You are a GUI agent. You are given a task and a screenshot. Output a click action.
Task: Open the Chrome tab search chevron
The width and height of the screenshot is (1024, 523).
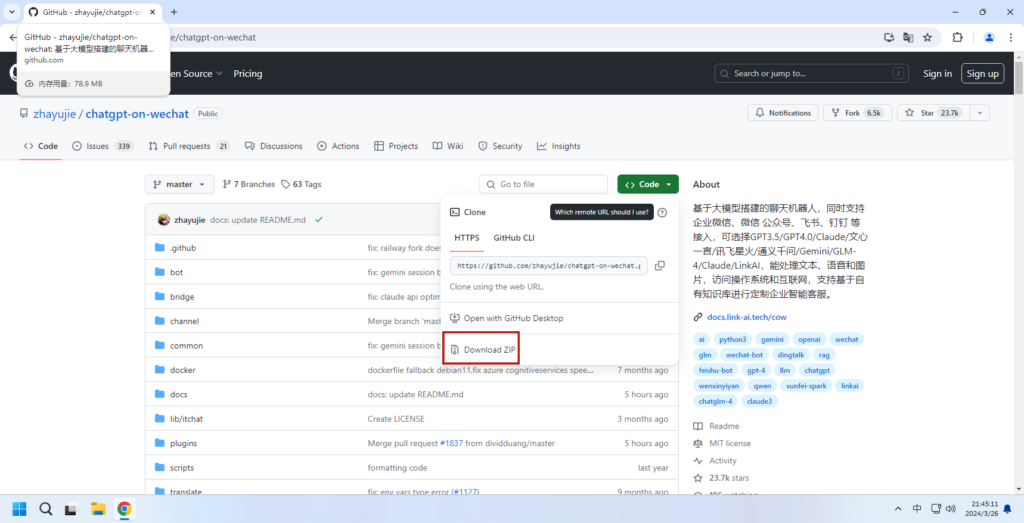(x=11, y=12)
